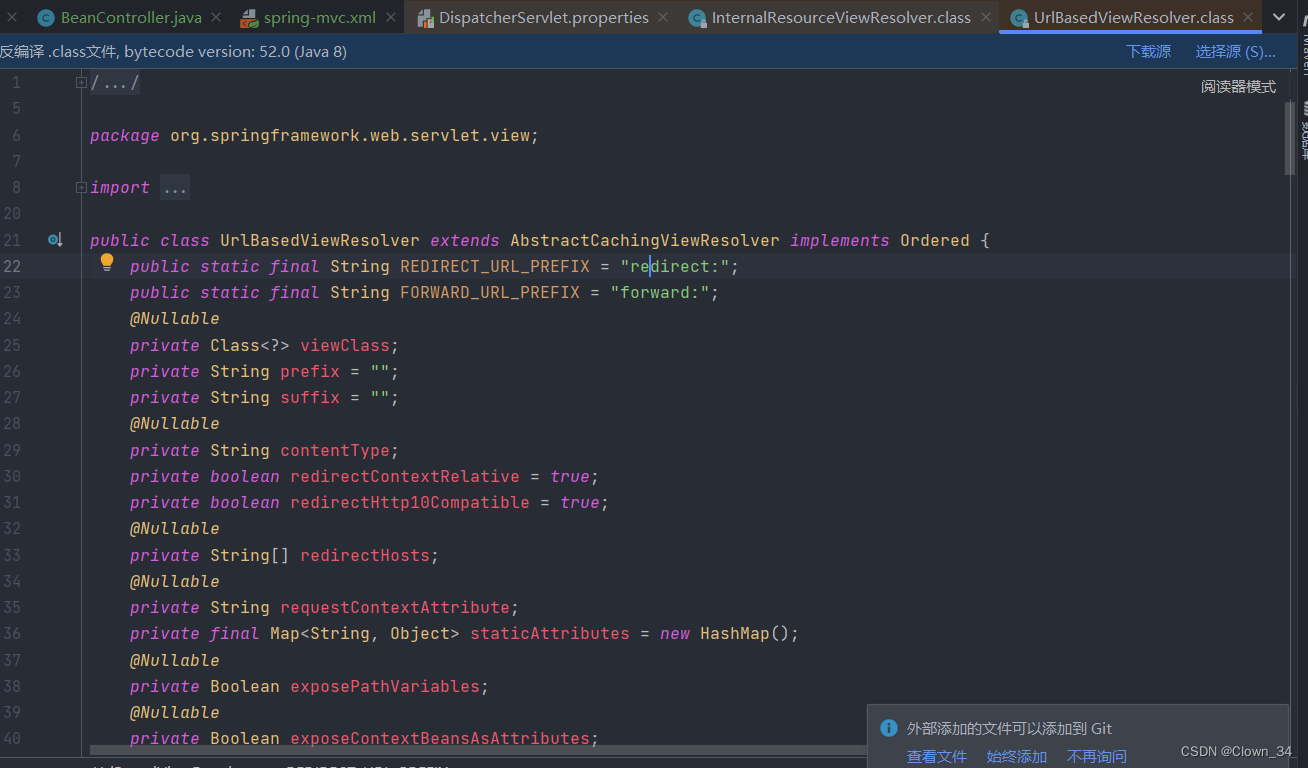Click the yellow lightbulb intention icon
Screen dimensions: 1308x768
107,263
